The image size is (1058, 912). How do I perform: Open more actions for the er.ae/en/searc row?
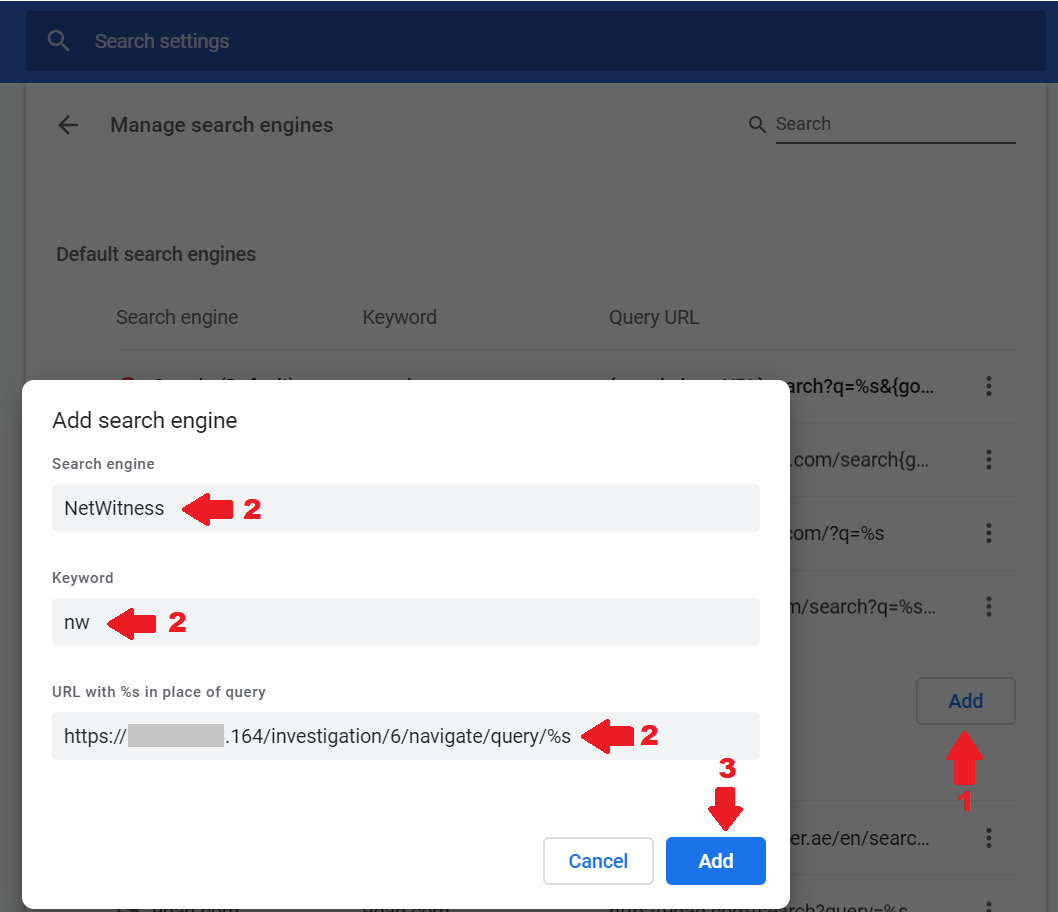989,838
